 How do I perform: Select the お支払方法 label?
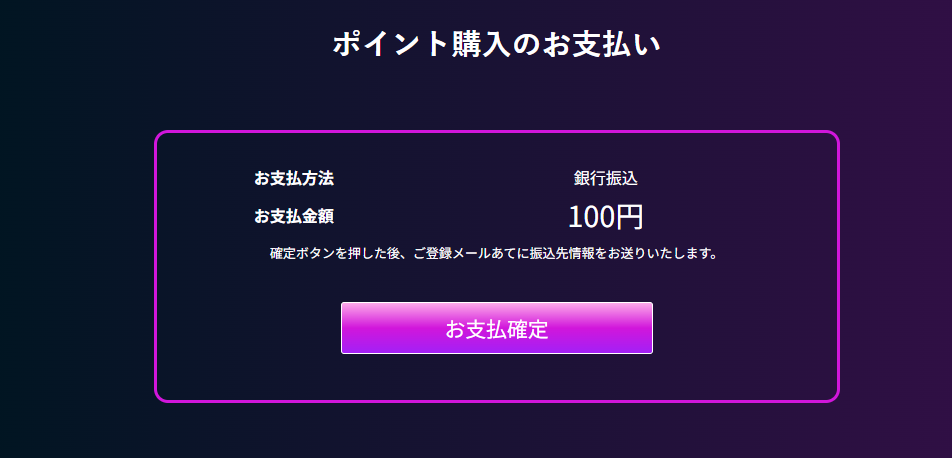pyautogui.click(x=294, y=179)
